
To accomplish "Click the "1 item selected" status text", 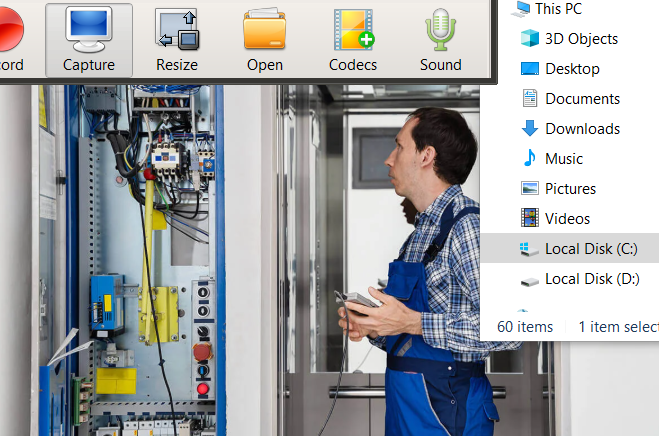I will click(x=618, y=327).
